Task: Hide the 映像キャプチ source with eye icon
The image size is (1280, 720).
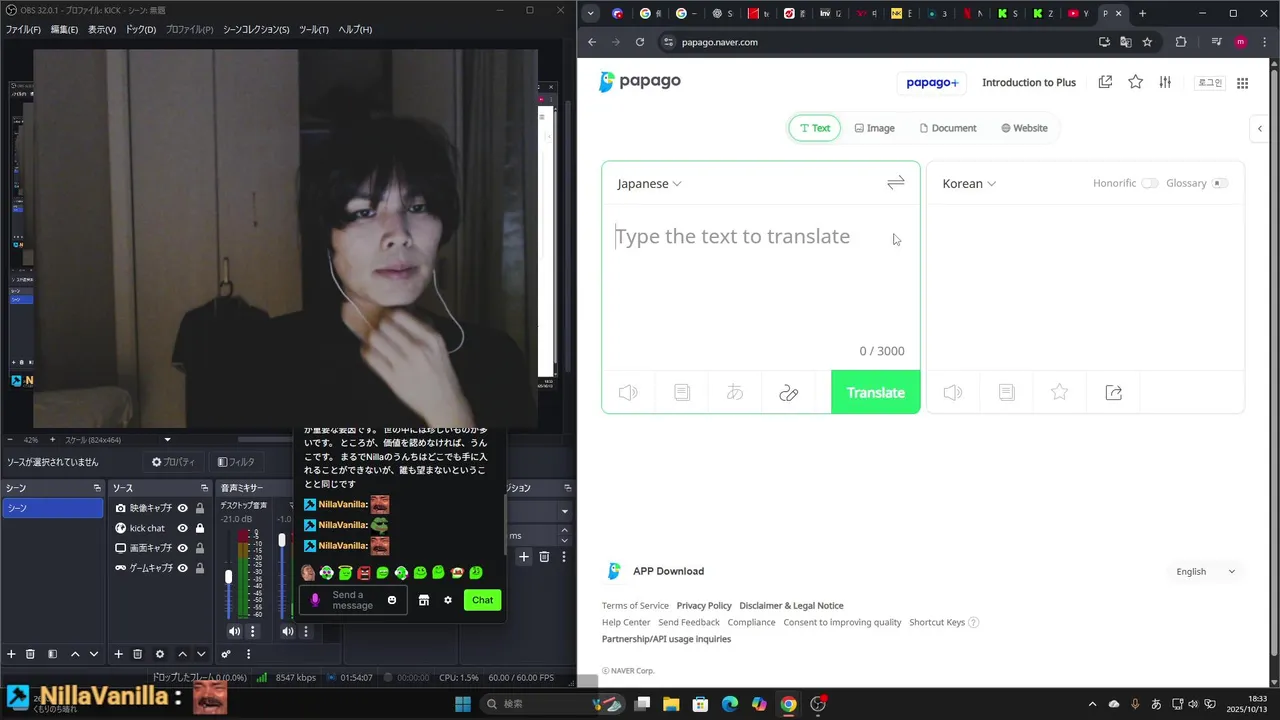Action: pos(183,508)
